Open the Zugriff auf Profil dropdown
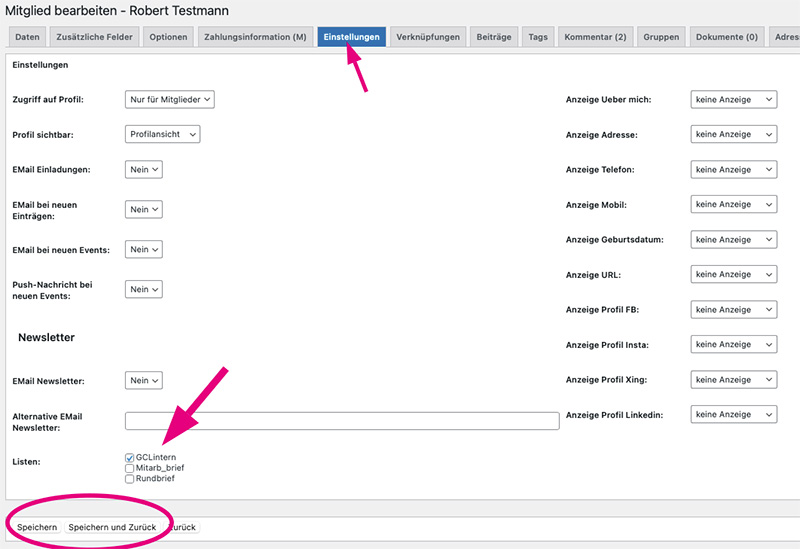This screenshot has height=549, width=800. [x=170, y=100]
